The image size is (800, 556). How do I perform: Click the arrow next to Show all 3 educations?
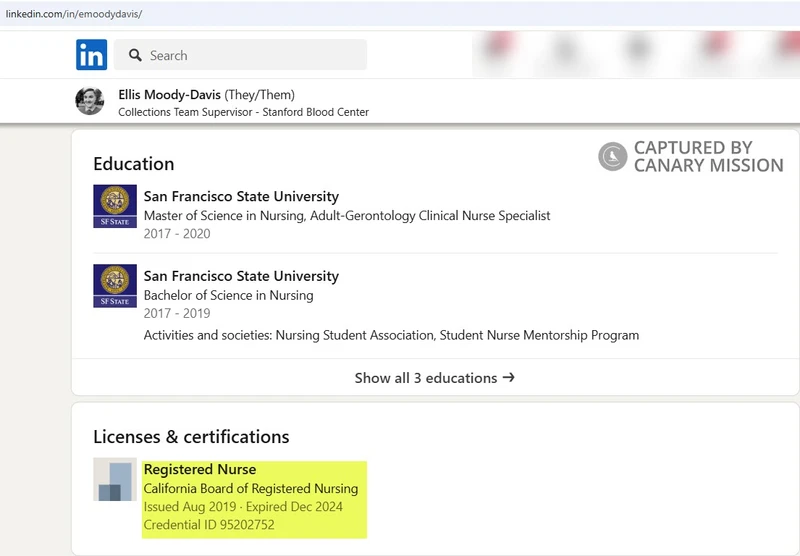(509, 377)
